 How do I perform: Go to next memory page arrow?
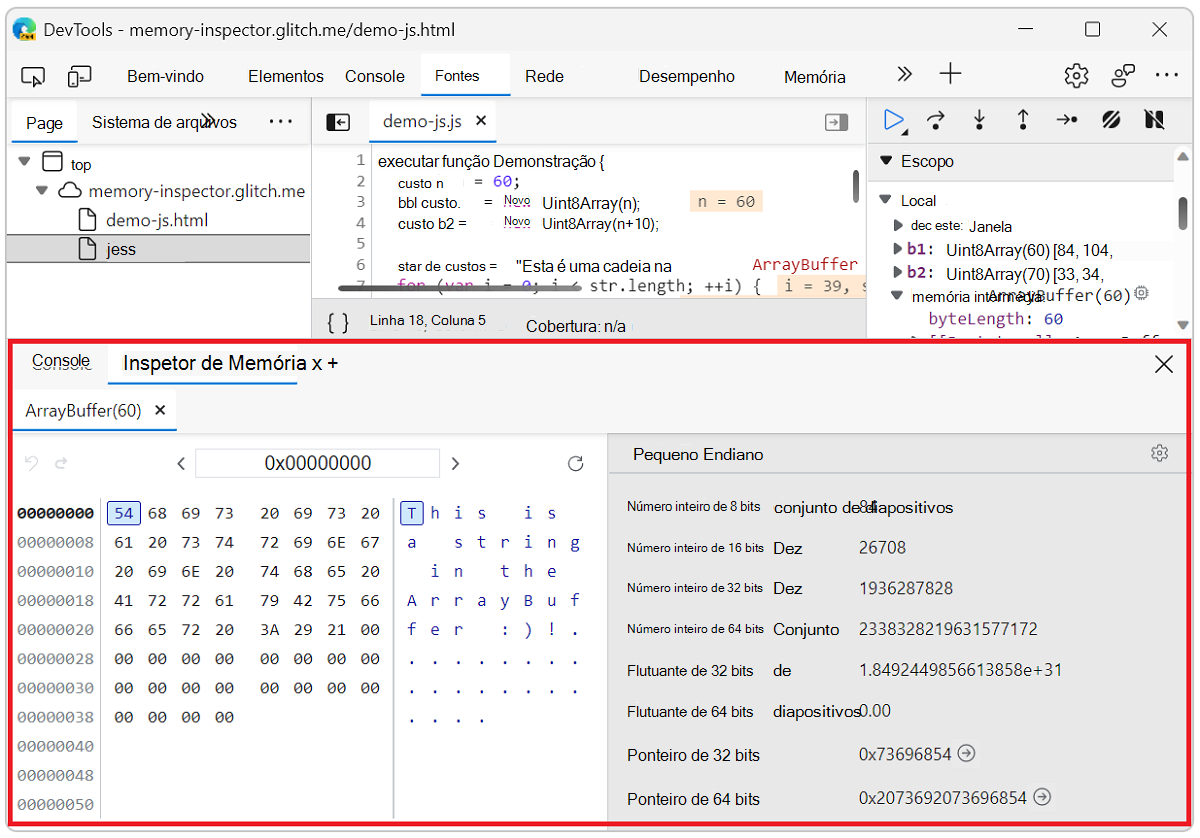coord(455,463)
